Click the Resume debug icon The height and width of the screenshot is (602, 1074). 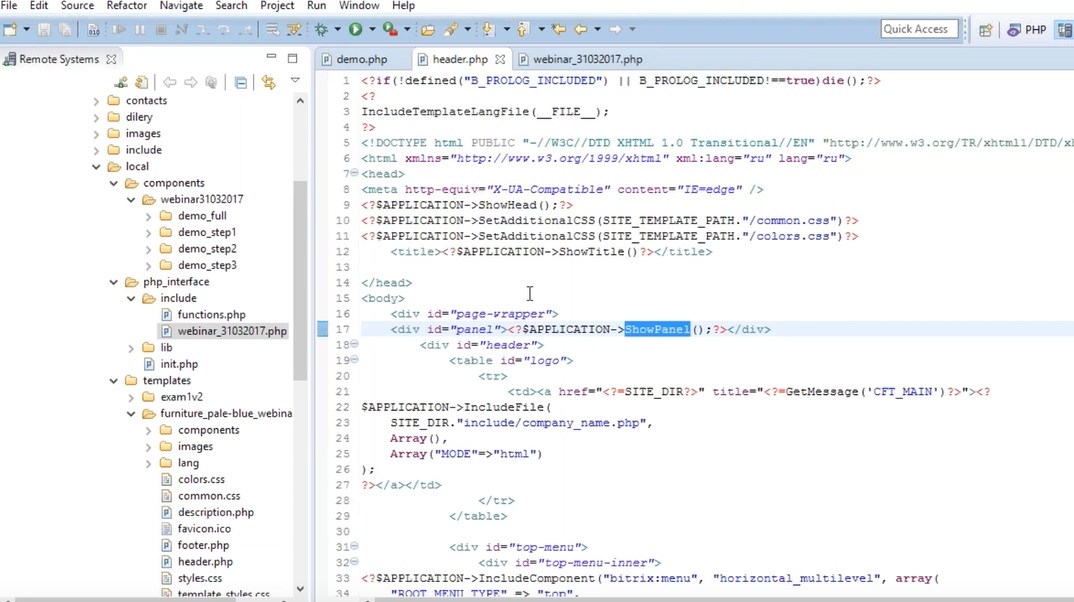119,29
